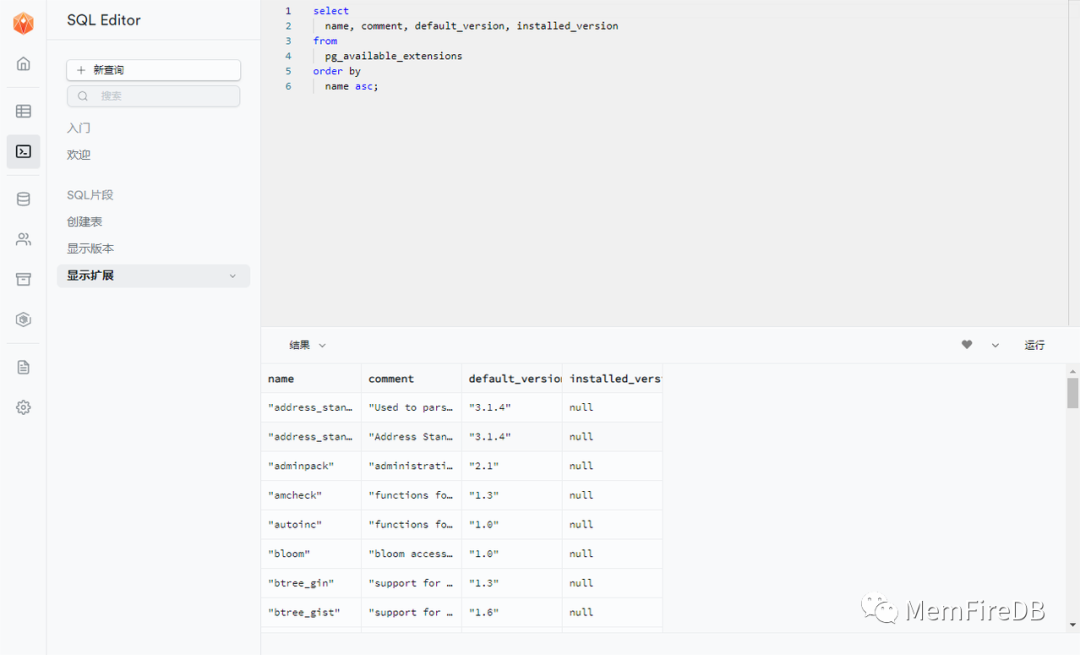Viewport: 1080px width, 655px height.
Task: Open the Database icon in sidebar
Action: tap(23, 199)
